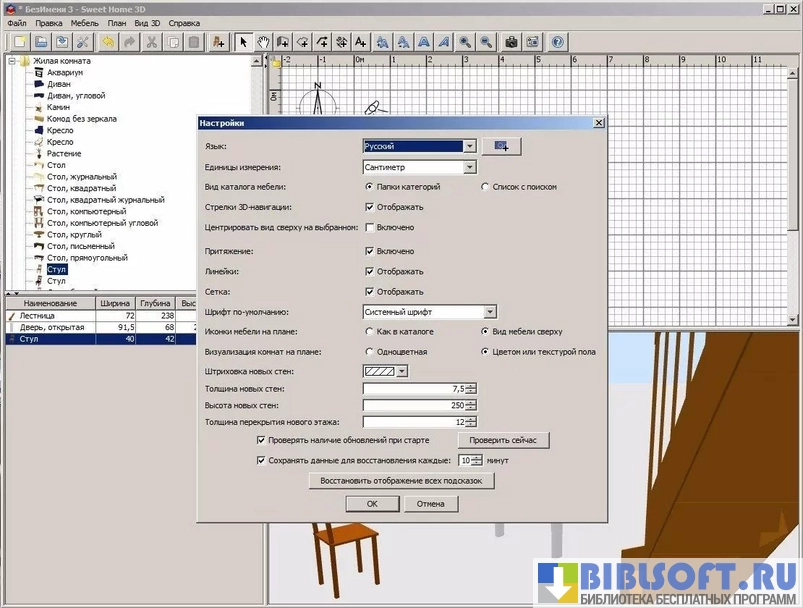
Task: Select the Pan hand tool
Action: click(x=264, y=42)
